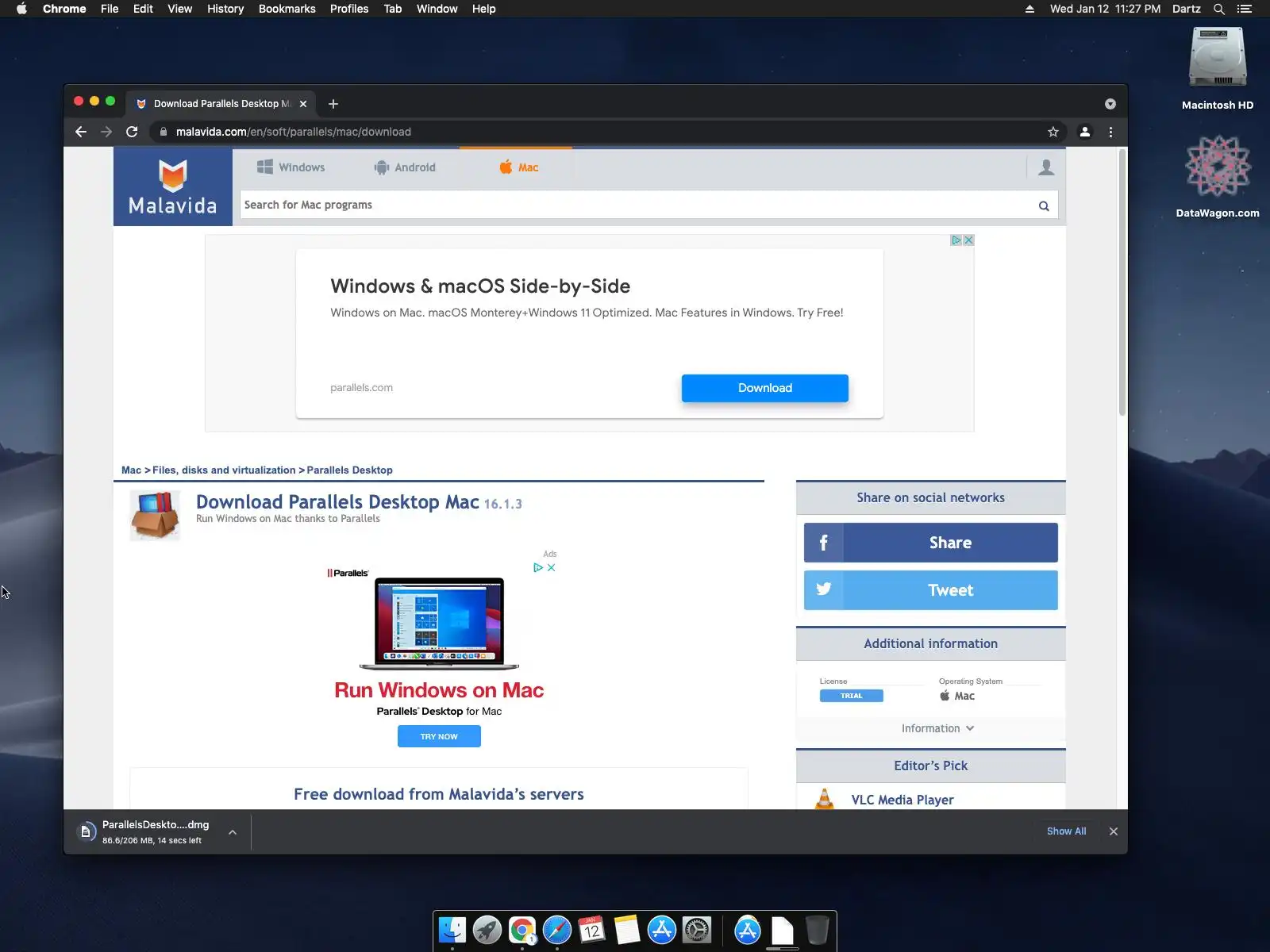Click the AdChoices icon on the Parallels ad
This screenshot has height=952, width=1270.
(538, 568)
